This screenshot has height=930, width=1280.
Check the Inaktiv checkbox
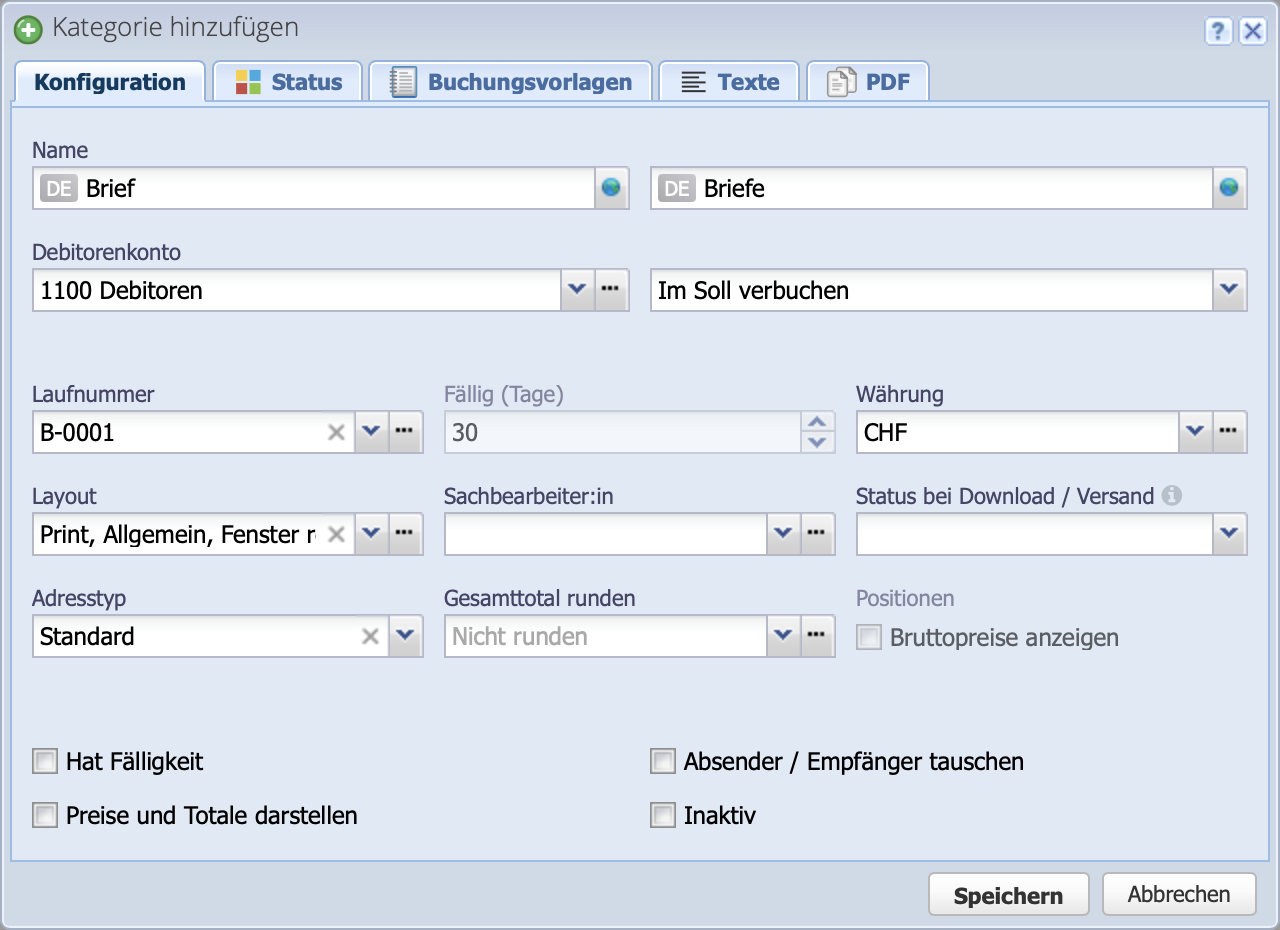(x=662, y=815)
